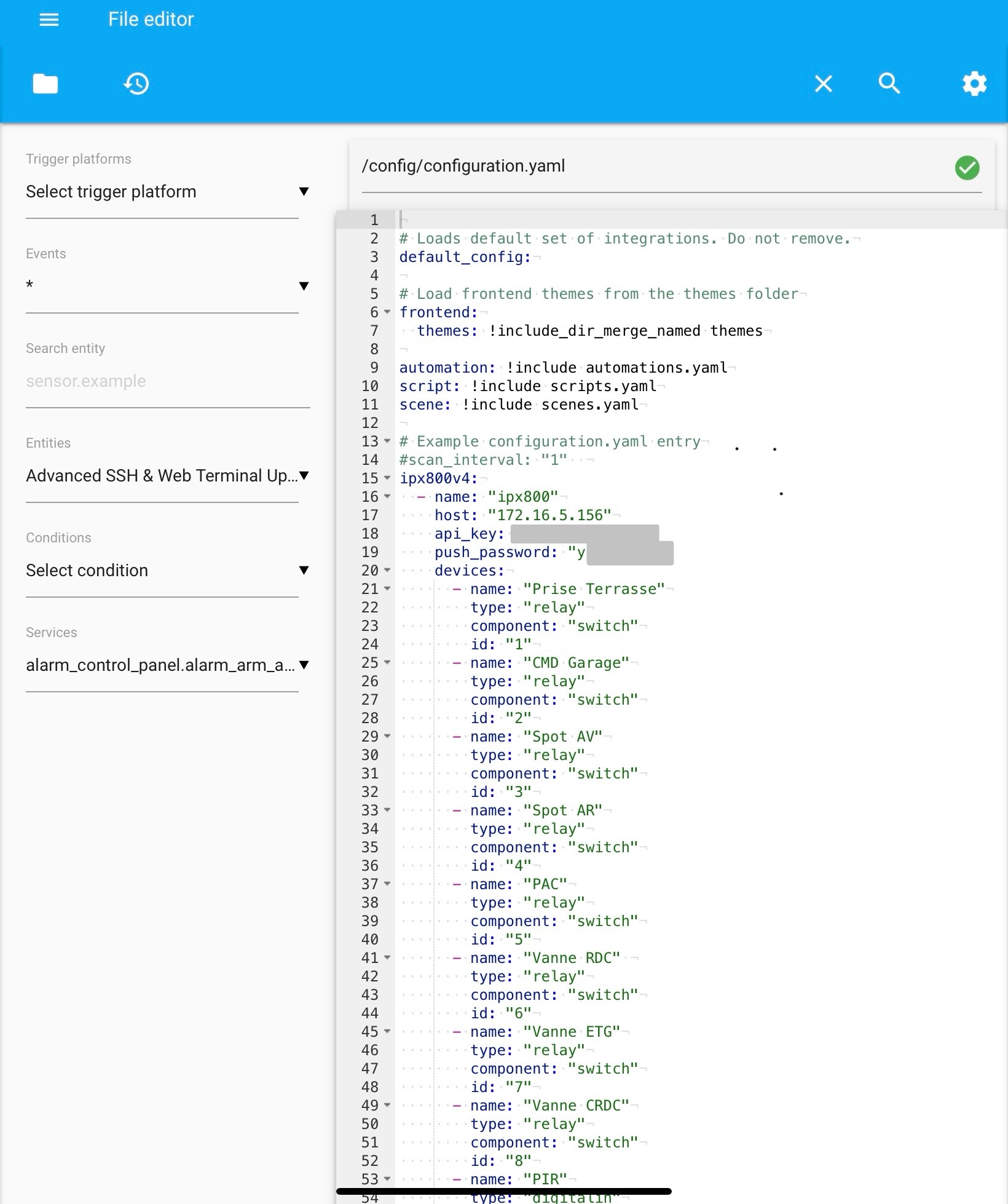This screenshot has width=1008, height=1204.
Task: Click the X close file icon
Action: pos(823,84)
